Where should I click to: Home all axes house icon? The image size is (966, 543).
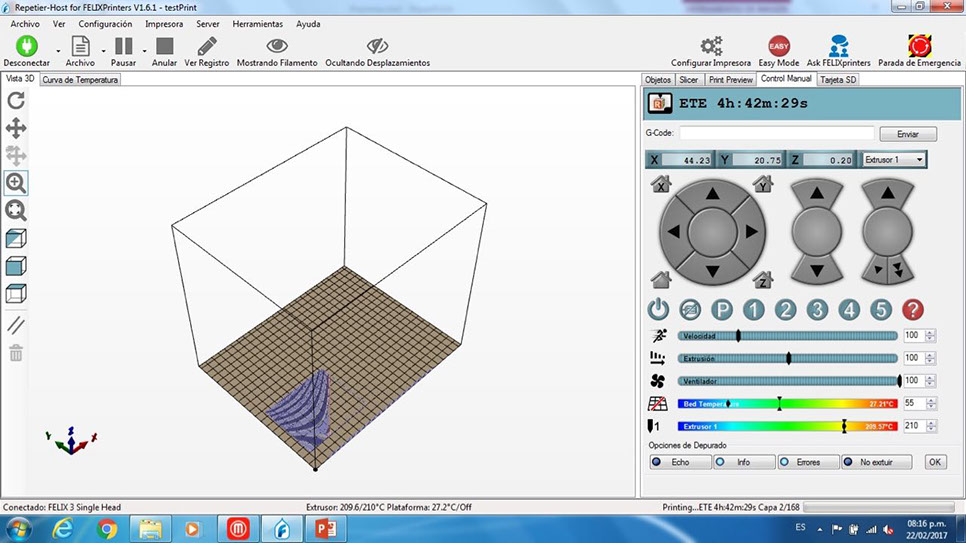(x=661, y=280)
